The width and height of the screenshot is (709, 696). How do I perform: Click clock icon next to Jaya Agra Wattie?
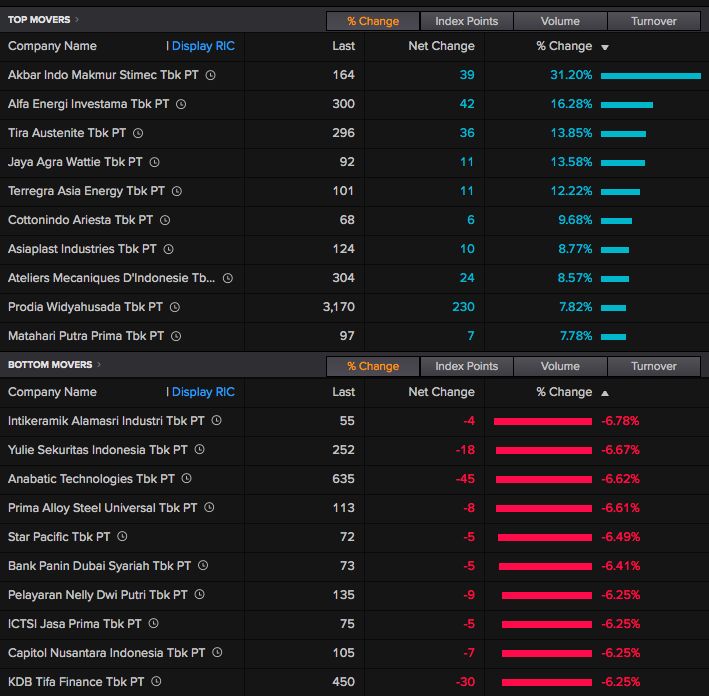(x=155, y=162)
